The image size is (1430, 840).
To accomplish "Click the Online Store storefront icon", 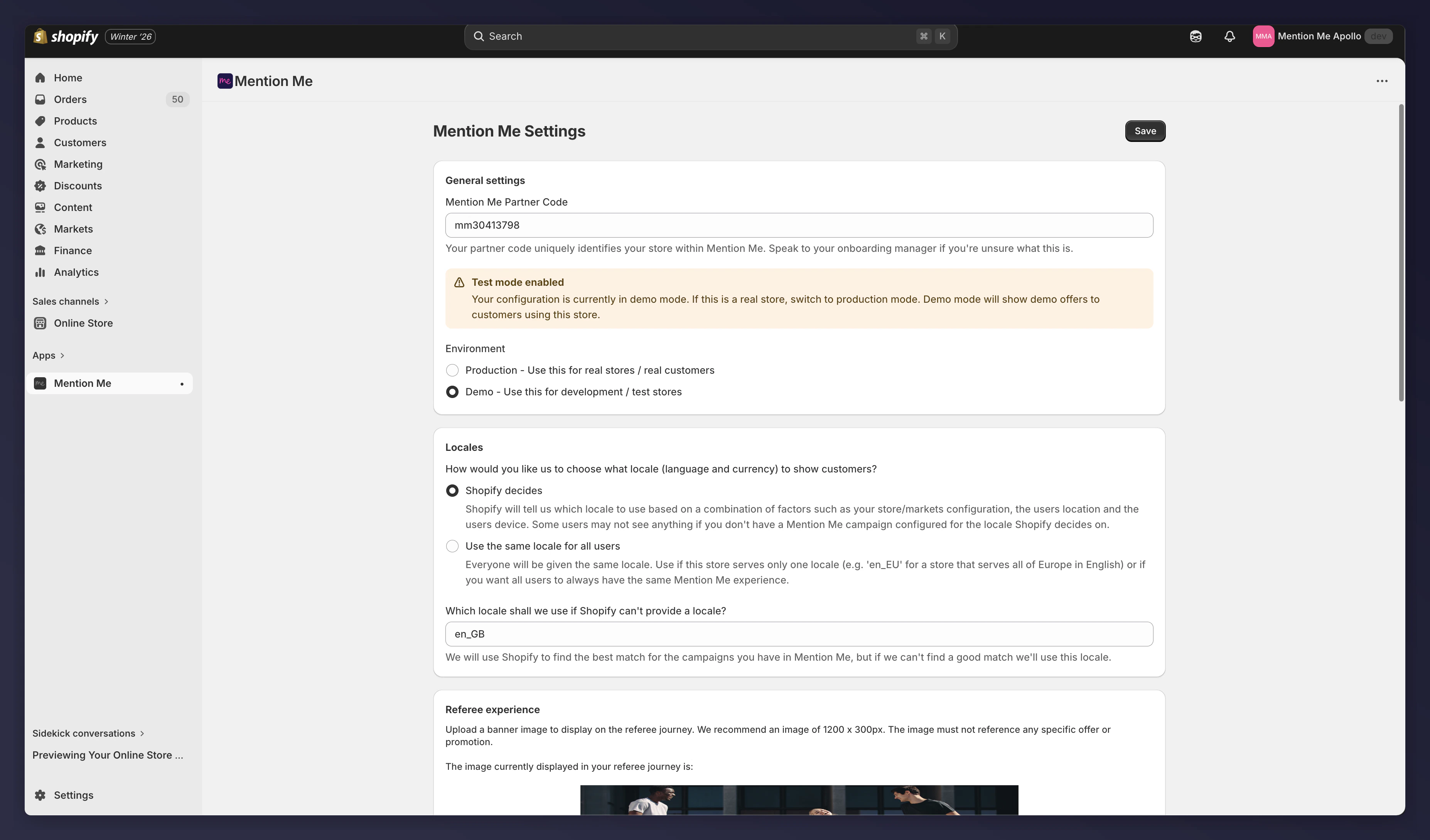I will coord(40,323).
